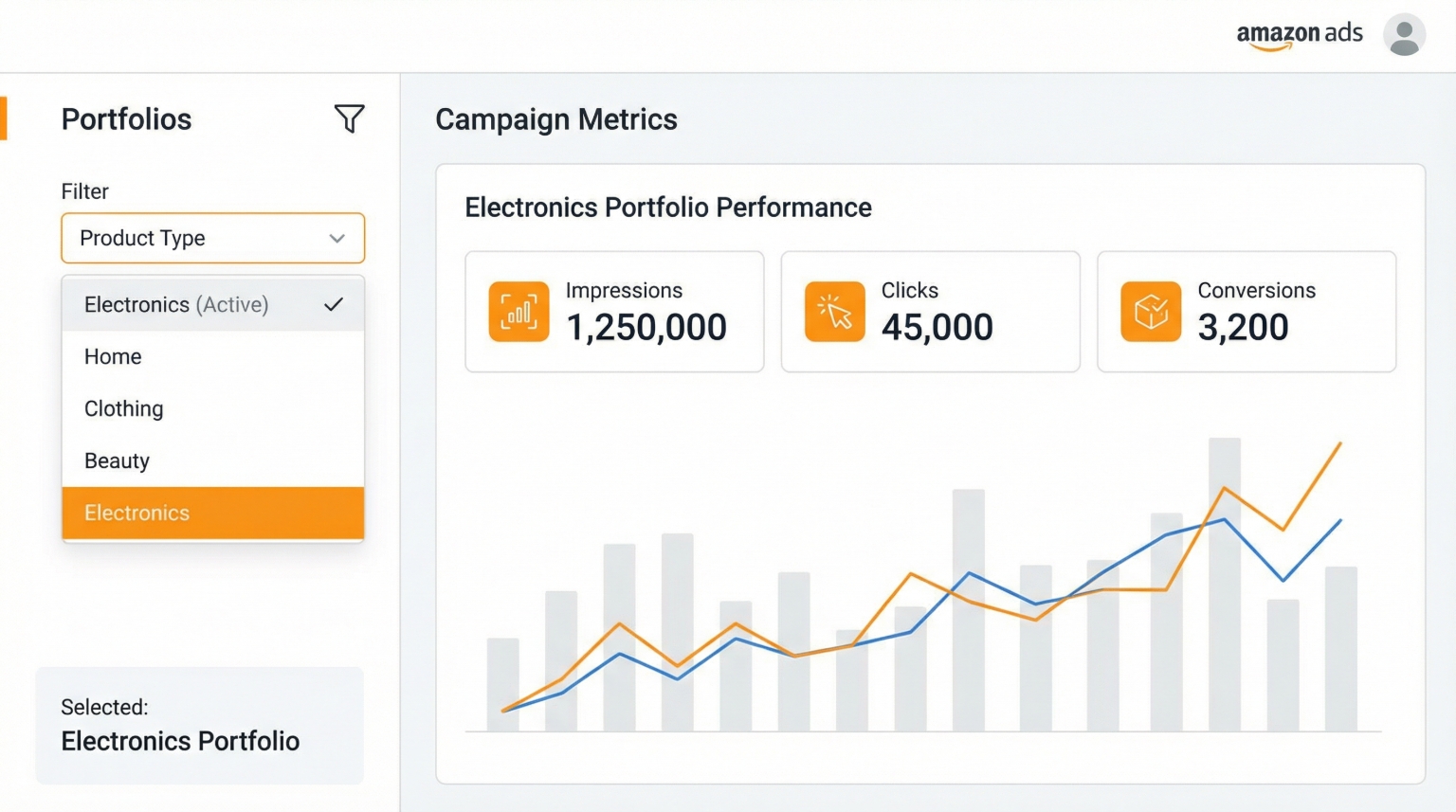Open the Campaign Metrics heading
This screenshot has width=1456, height=812.
pos(555,118)
